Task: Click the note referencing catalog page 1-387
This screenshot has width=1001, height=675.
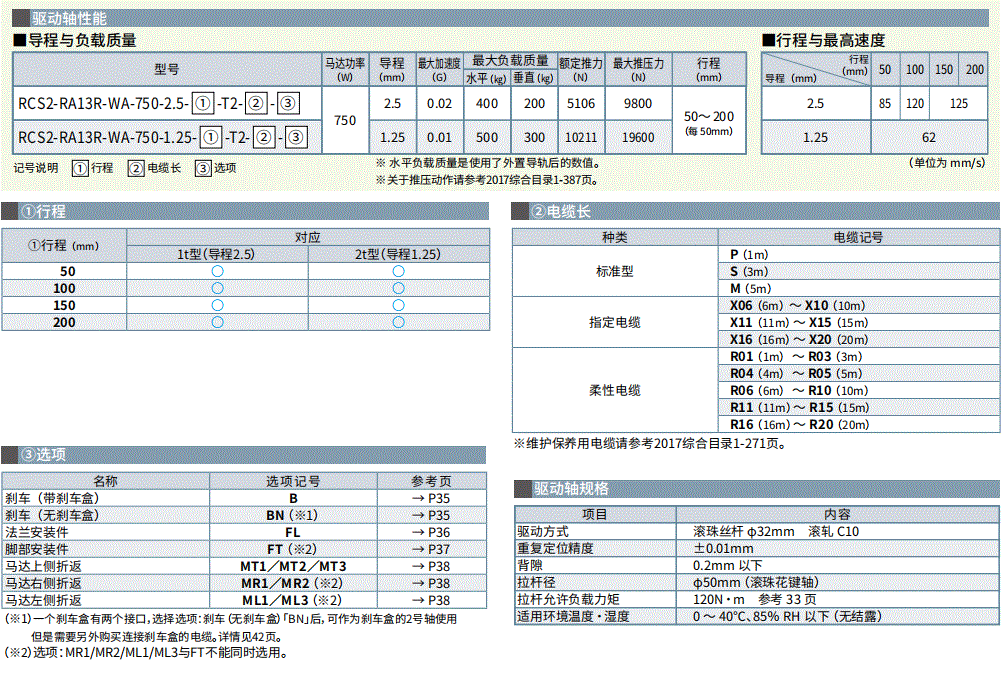Action: (x=488, y=180)
